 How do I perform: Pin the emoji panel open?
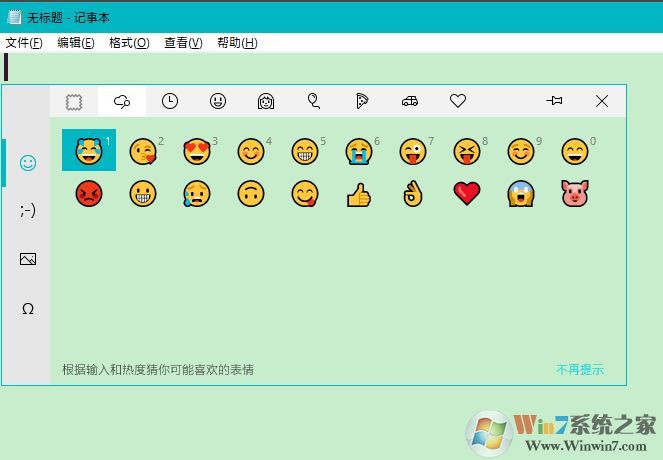554,101
